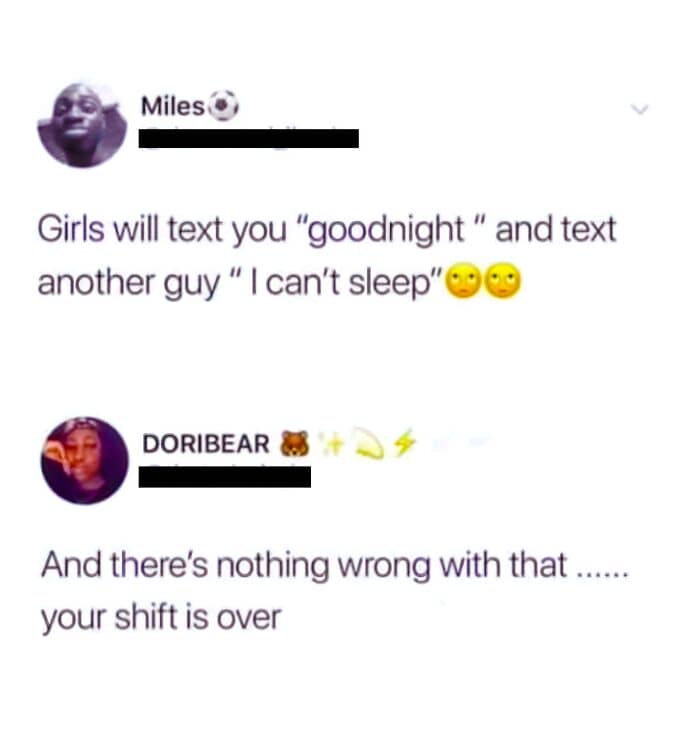The height and width of the screenshot is (746, 700).
Task: Click the word 'goodnight' in Miles's tweet
Action: click(x=386, y=231)
